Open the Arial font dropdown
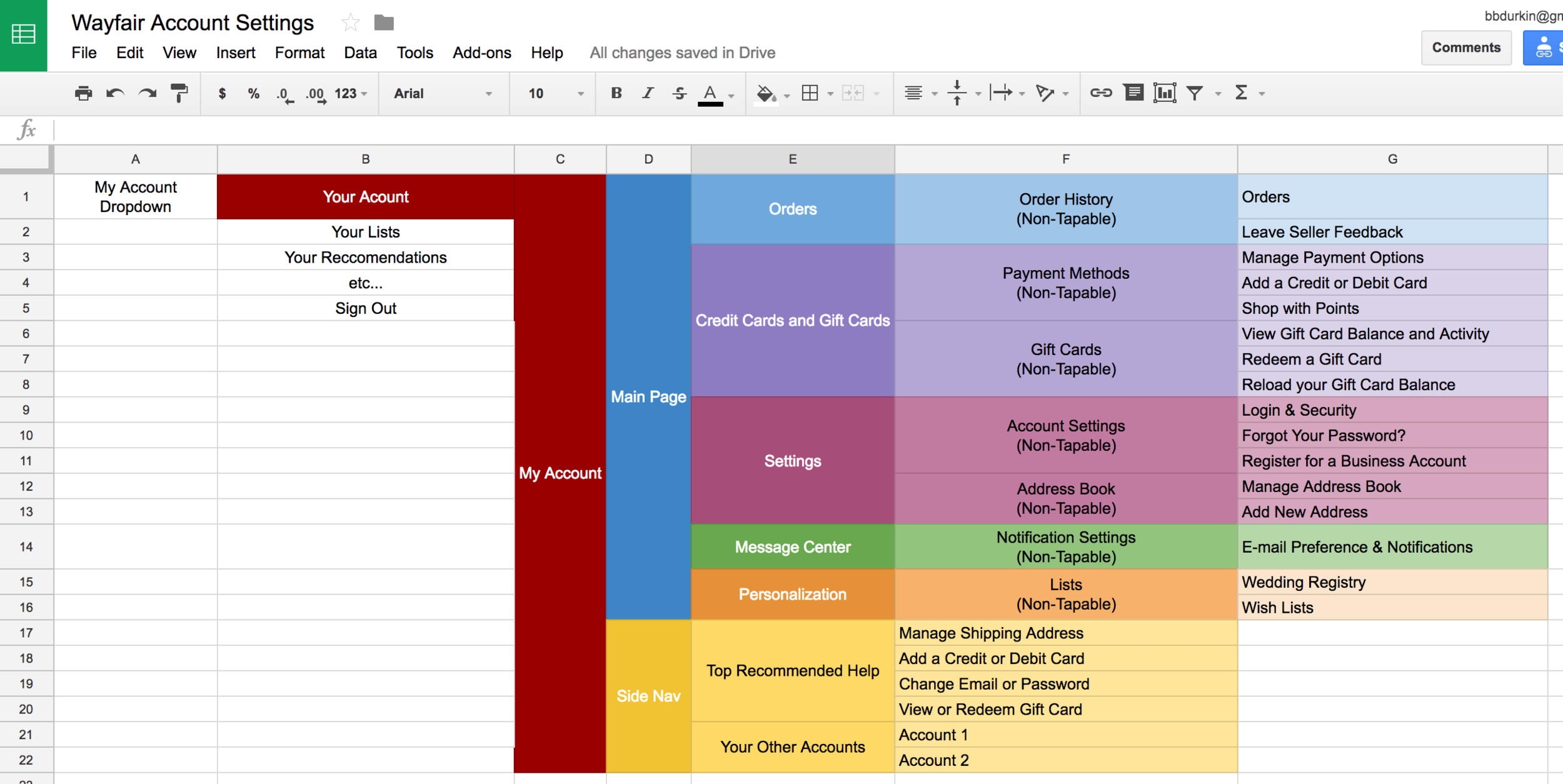Image resolution: width=1563 pixels, height=784 pixels. [x=443, y=93]
